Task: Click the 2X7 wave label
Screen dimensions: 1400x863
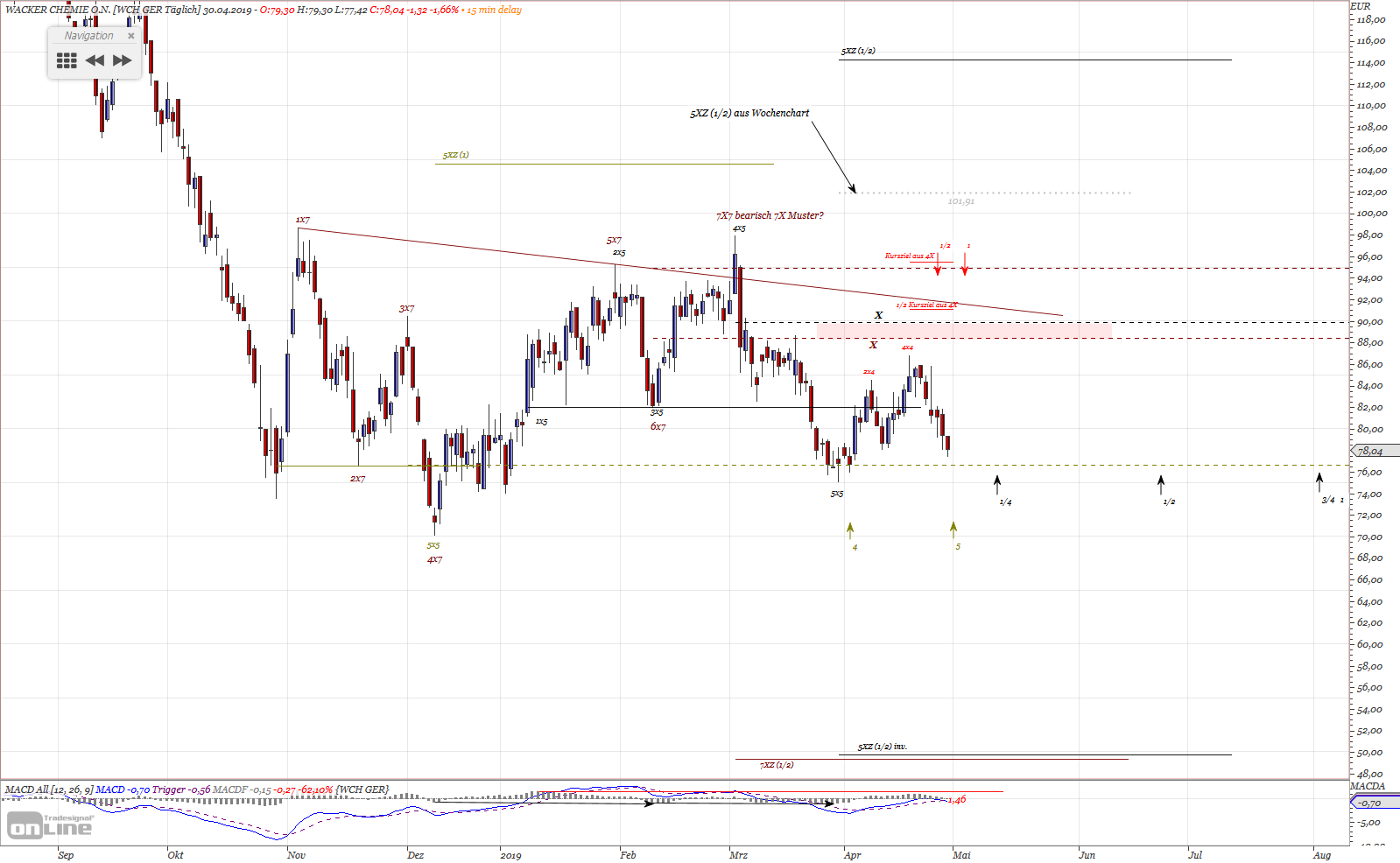Action: [x=357, y=479]
